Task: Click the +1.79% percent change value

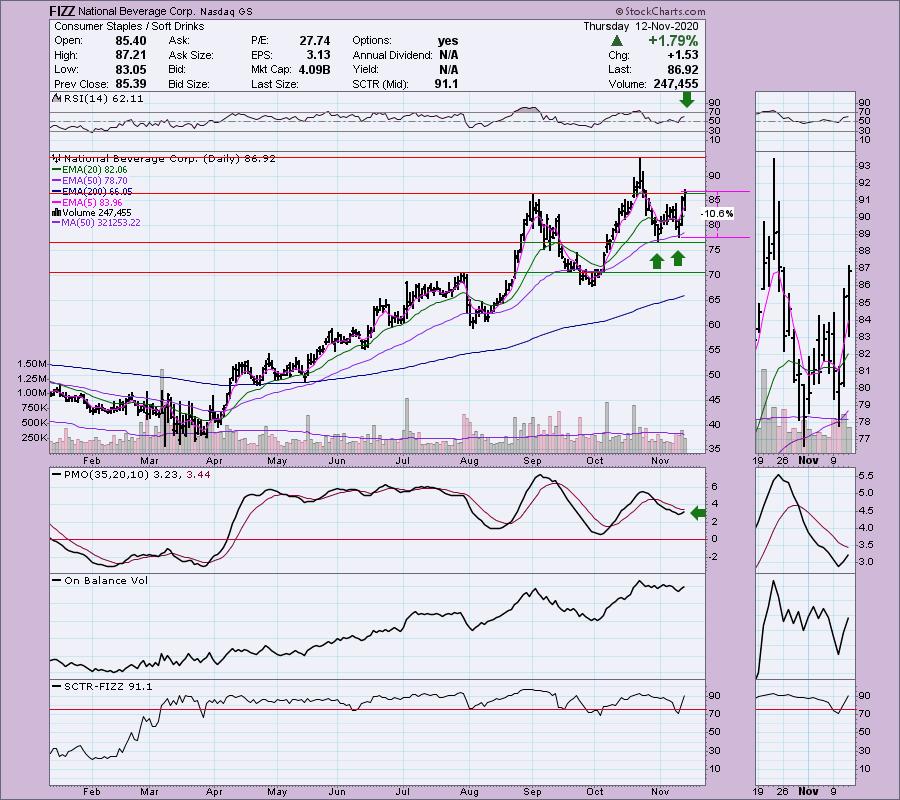Action: click(x=673, y=41)
